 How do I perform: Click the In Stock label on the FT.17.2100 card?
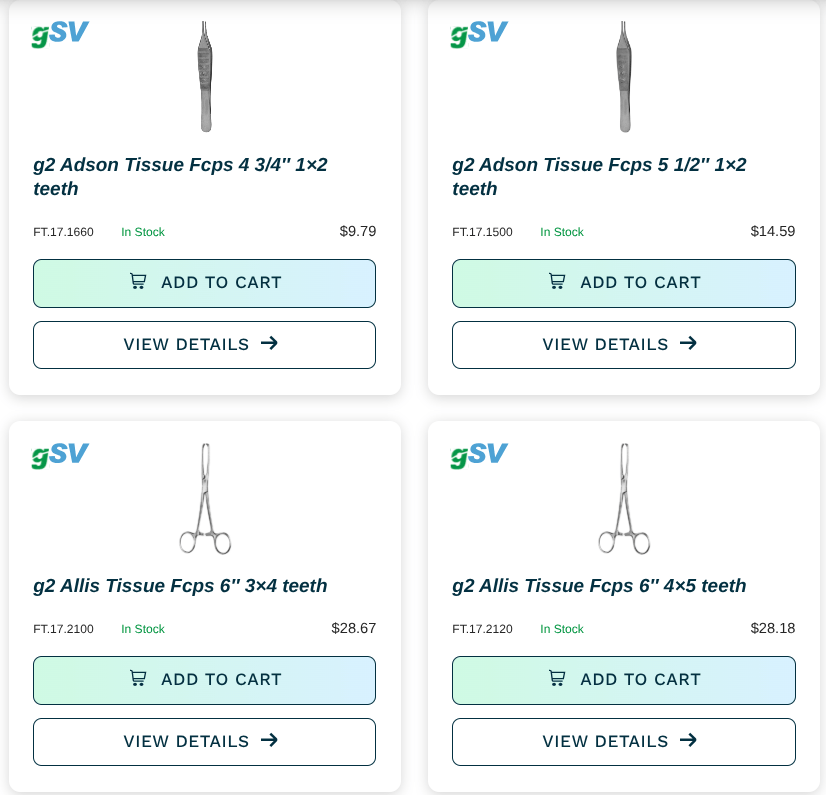coord(143,629)
